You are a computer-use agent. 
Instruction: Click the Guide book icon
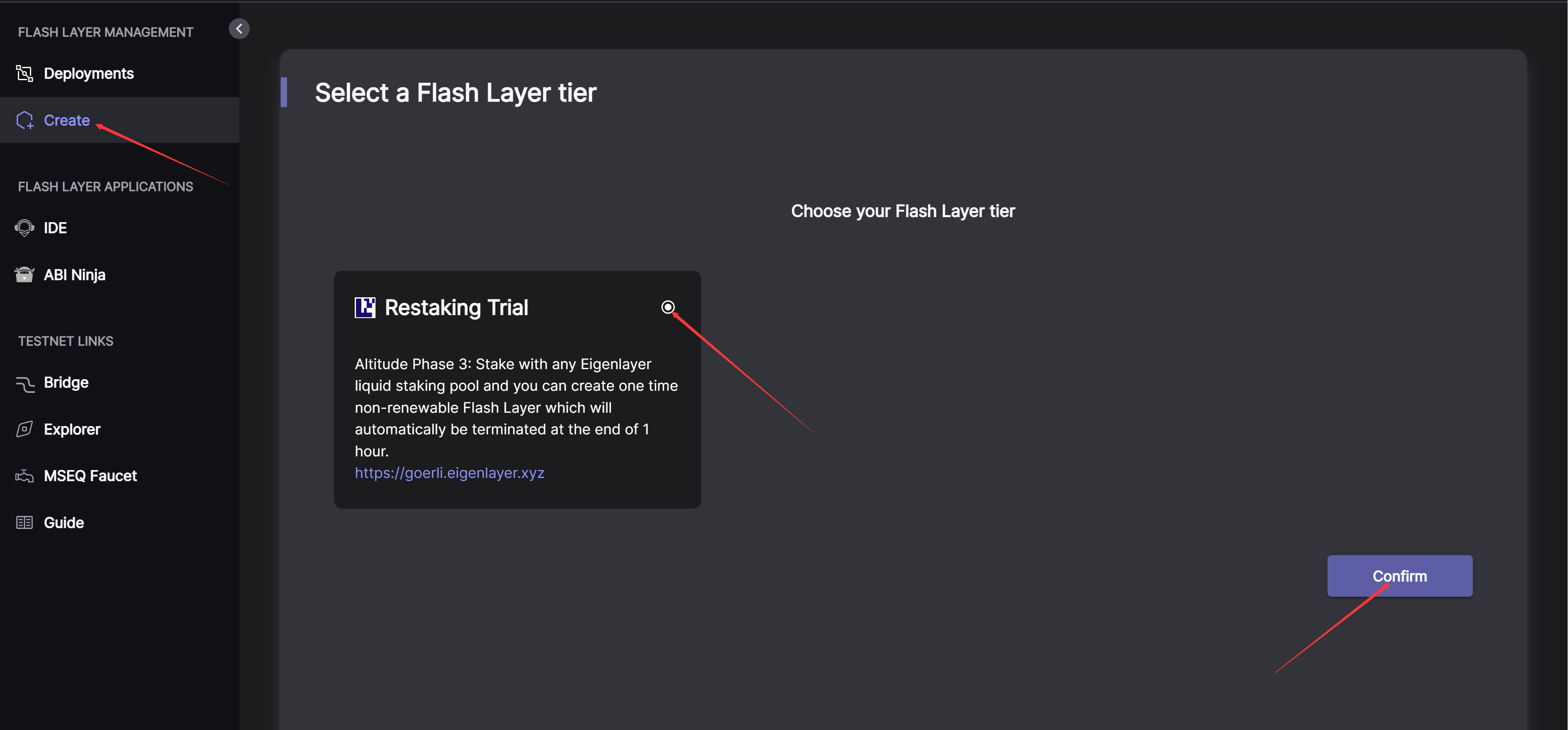(25, 522)
